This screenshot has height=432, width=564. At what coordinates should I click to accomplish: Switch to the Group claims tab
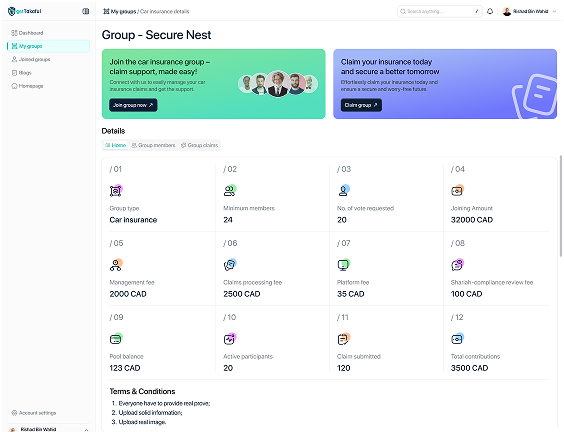pyautogui.click(x=199, y=145)
